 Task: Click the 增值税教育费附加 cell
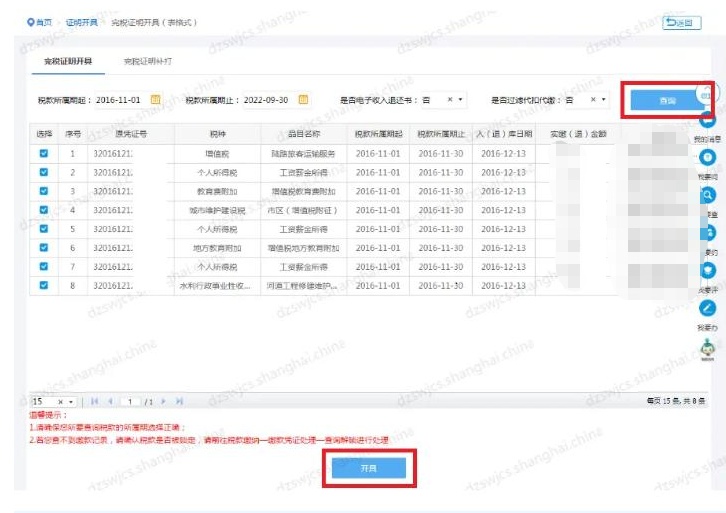coord(304,191)
